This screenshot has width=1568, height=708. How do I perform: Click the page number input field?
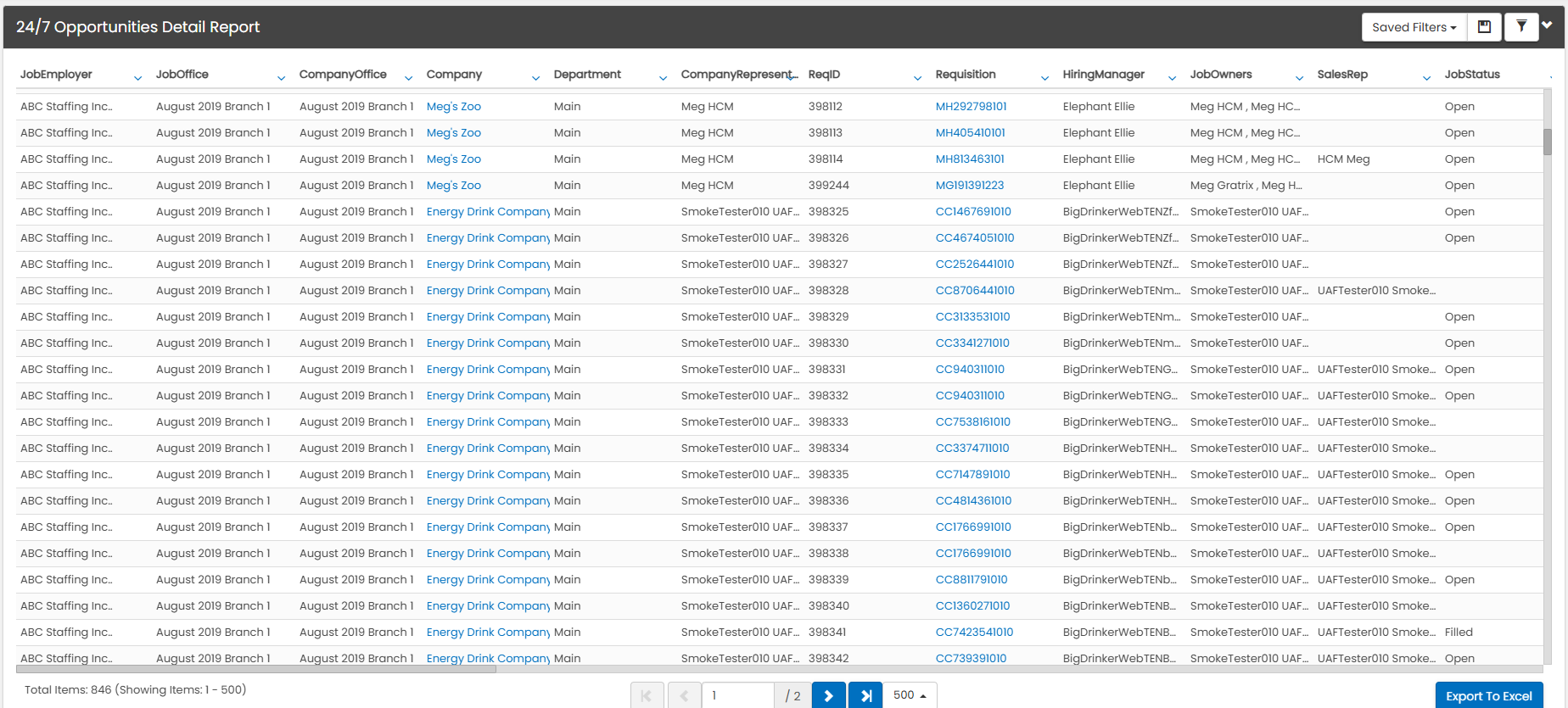(x=737, y=695)
